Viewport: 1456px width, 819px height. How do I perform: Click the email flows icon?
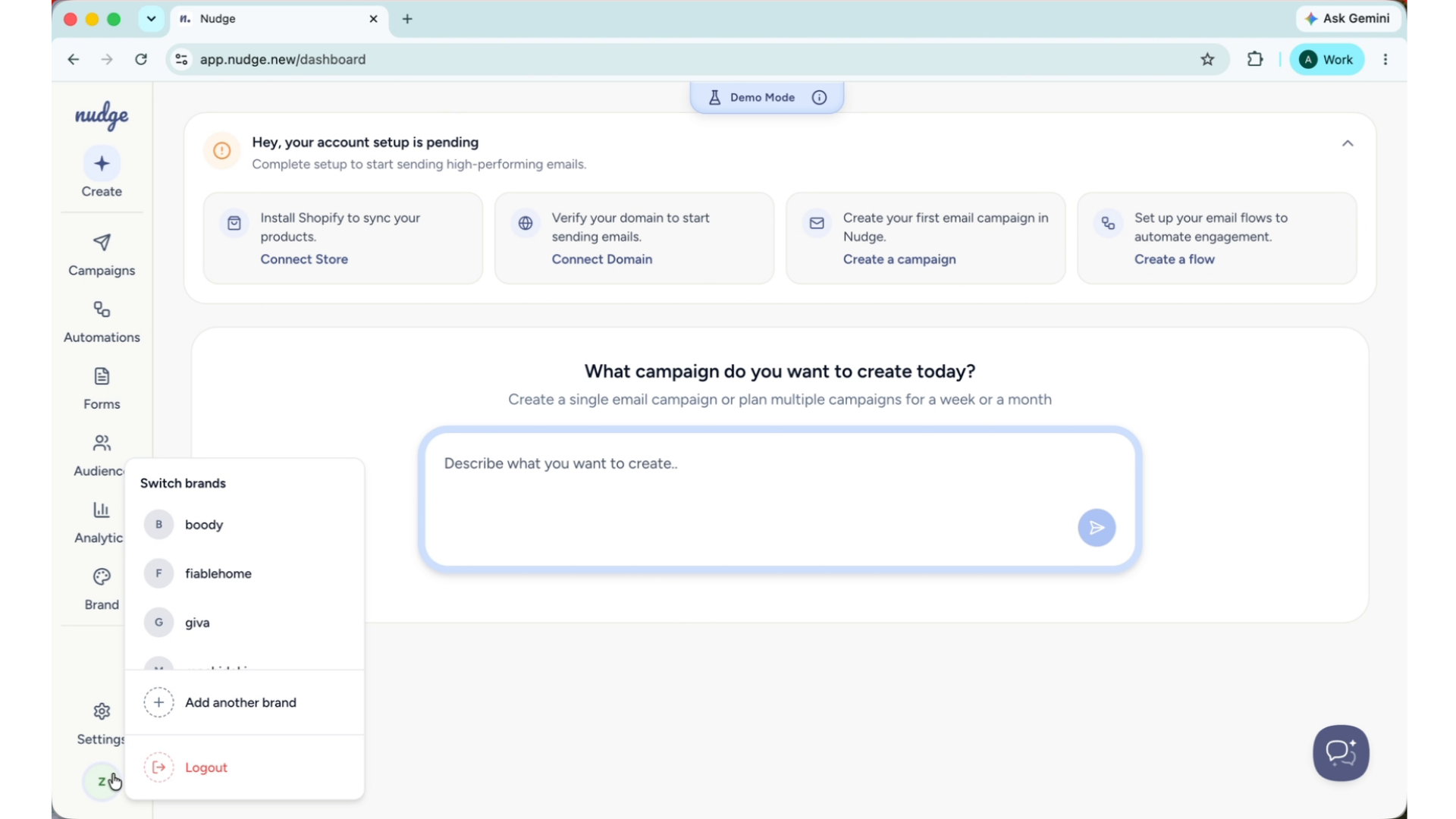[x=1108, y=223]
